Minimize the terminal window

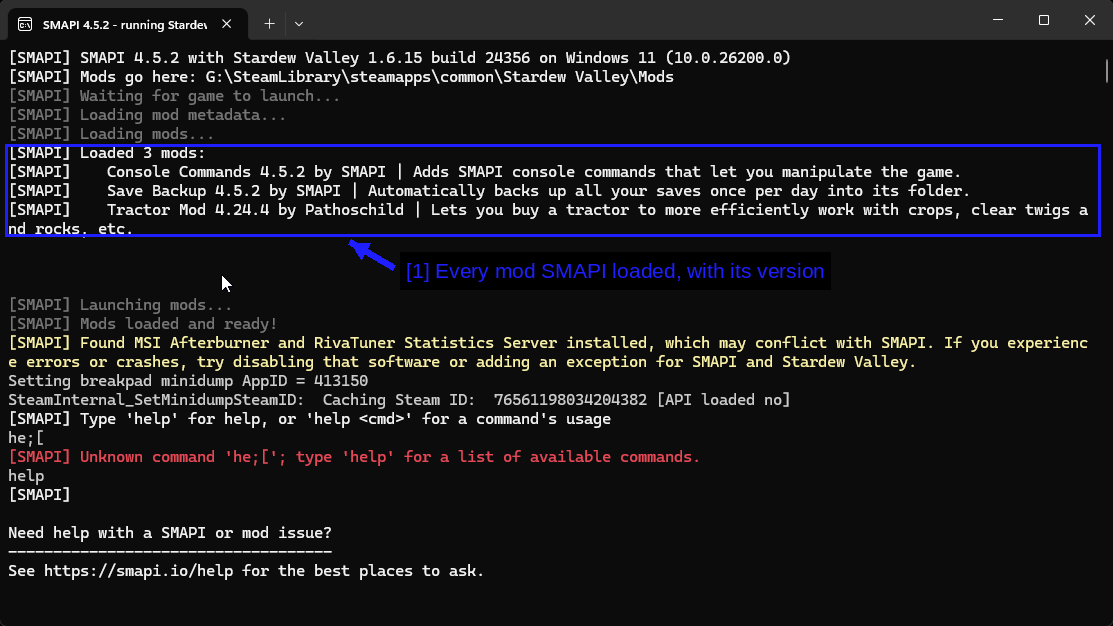click(x=998, y=20)
